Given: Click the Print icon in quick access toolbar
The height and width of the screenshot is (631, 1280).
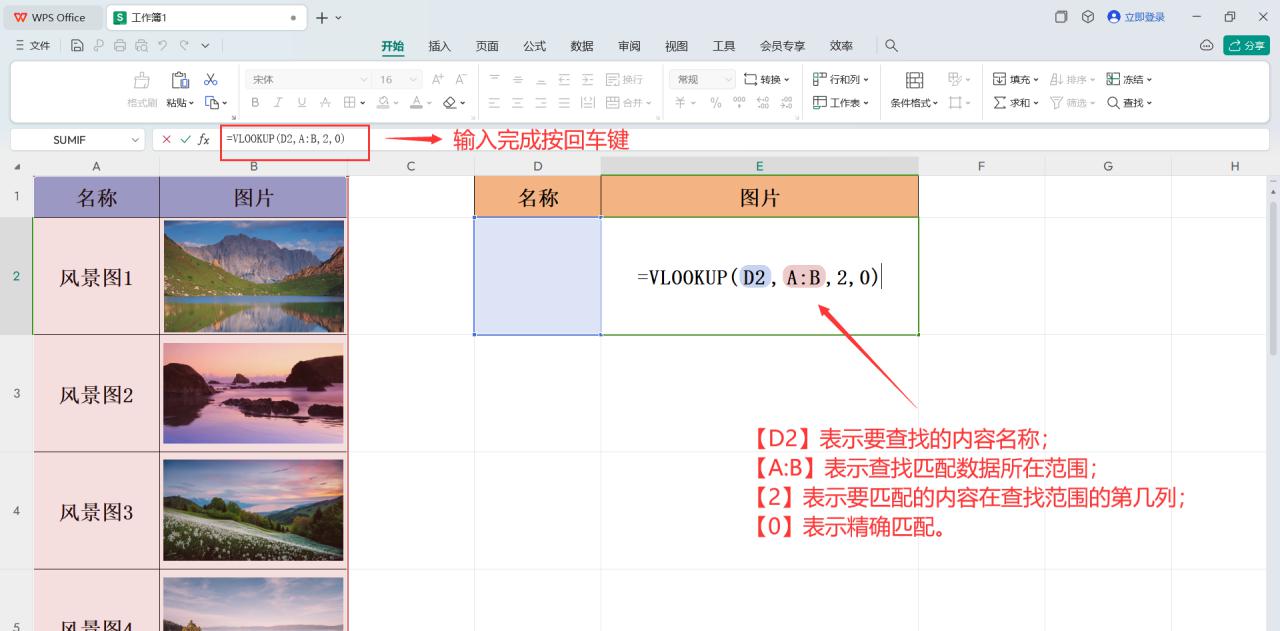Looking at the screenshot, I should [x=120, y=46].
